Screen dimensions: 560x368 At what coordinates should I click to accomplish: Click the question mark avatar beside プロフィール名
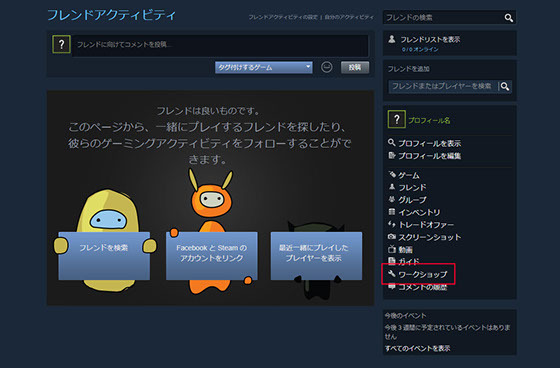click(396, 119)
